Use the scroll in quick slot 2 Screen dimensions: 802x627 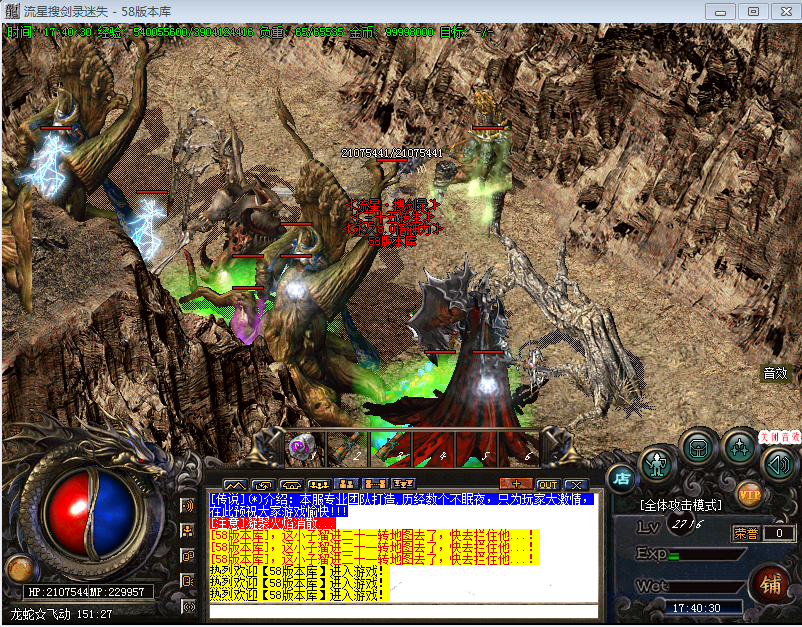(x=348, y=449)
